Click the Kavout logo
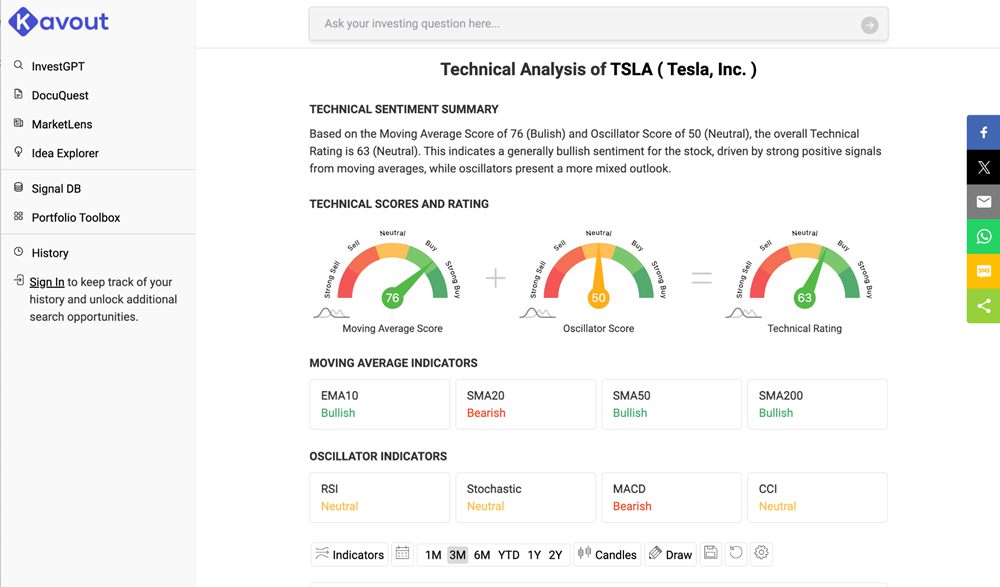 [58, 21]
